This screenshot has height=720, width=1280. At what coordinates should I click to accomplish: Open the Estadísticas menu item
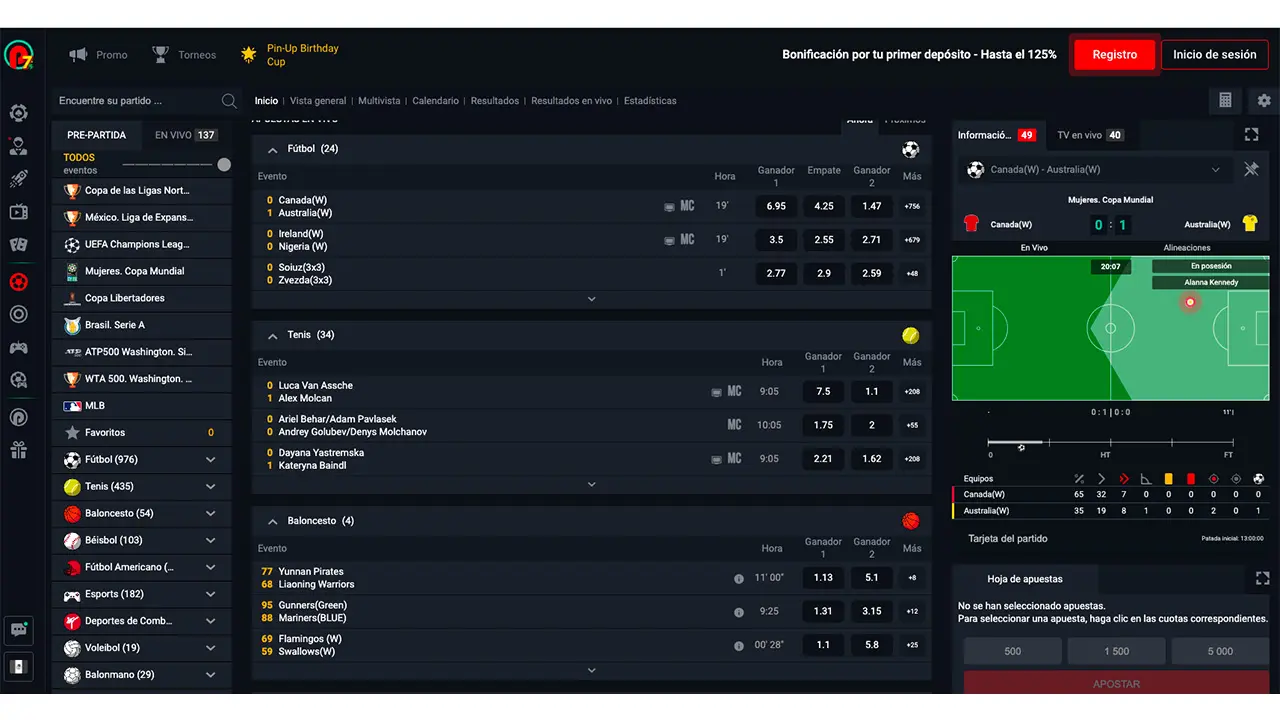(x=650, y=101)
